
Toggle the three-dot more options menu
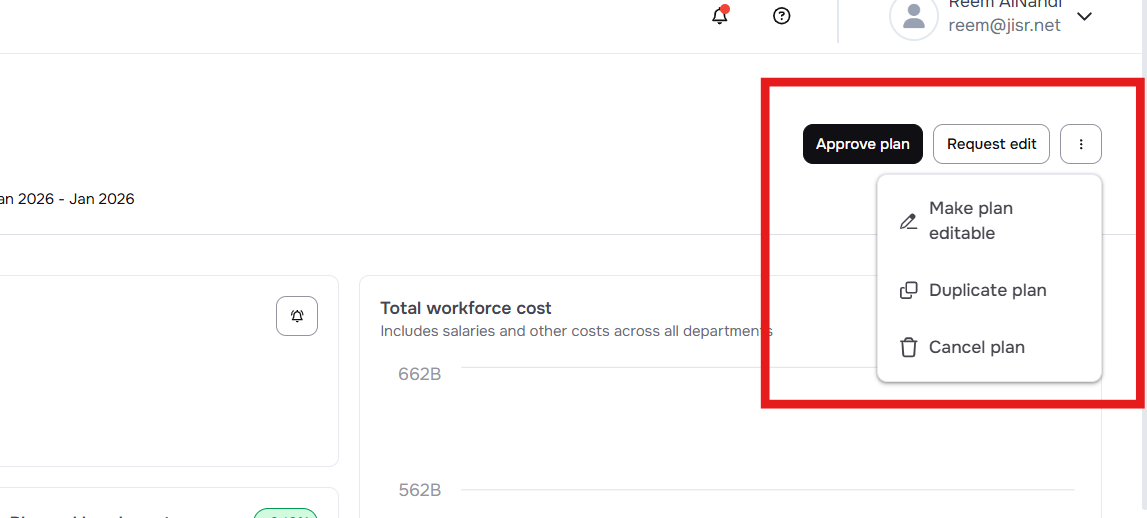click(x=1081, y=144)
